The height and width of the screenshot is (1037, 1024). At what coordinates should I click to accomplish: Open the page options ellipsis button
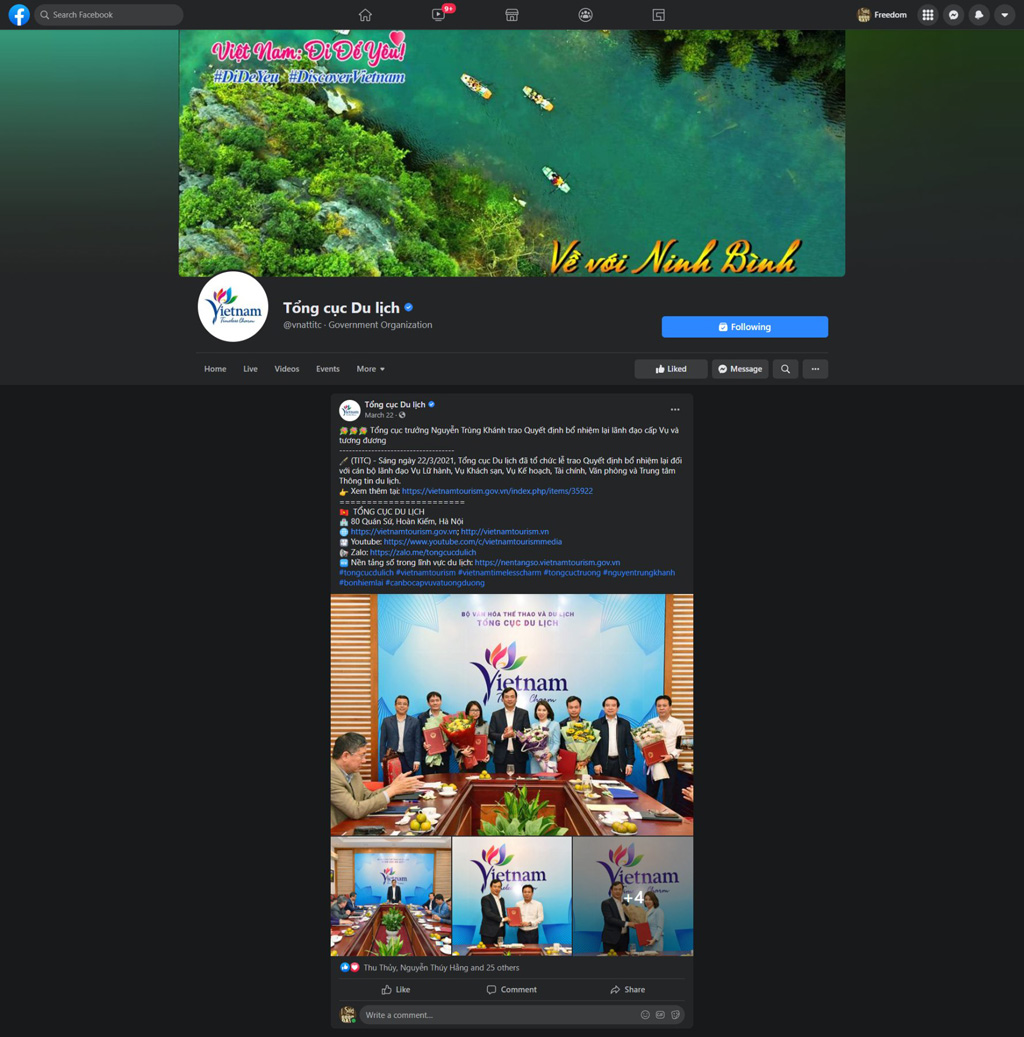tap(815, 369)
